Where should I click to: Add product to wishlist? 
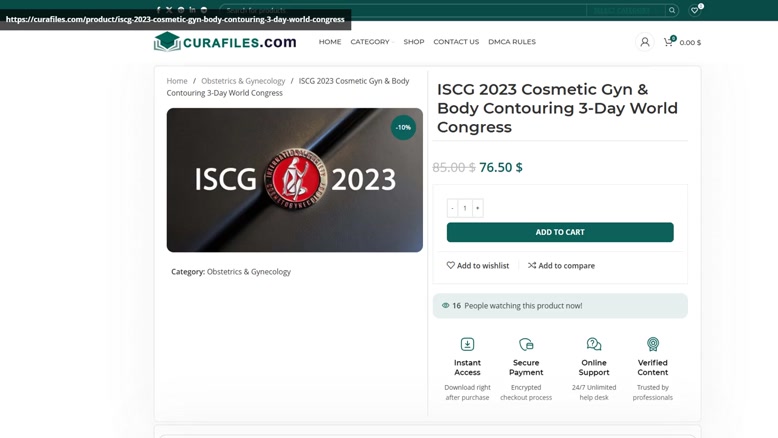(x=478, y=265)
